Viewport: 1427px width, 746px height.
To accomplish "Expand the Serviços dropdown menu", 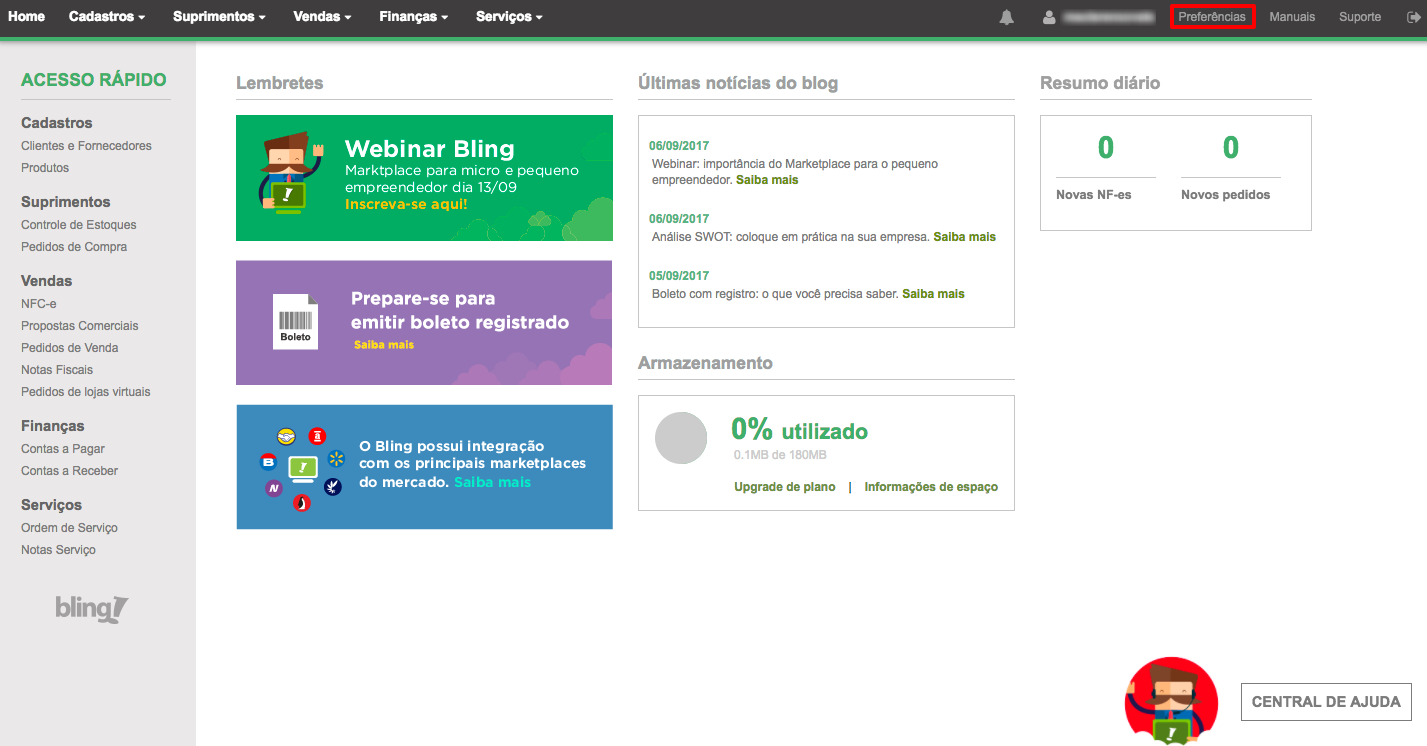I will pyautogui.click(x=509, y=17).
